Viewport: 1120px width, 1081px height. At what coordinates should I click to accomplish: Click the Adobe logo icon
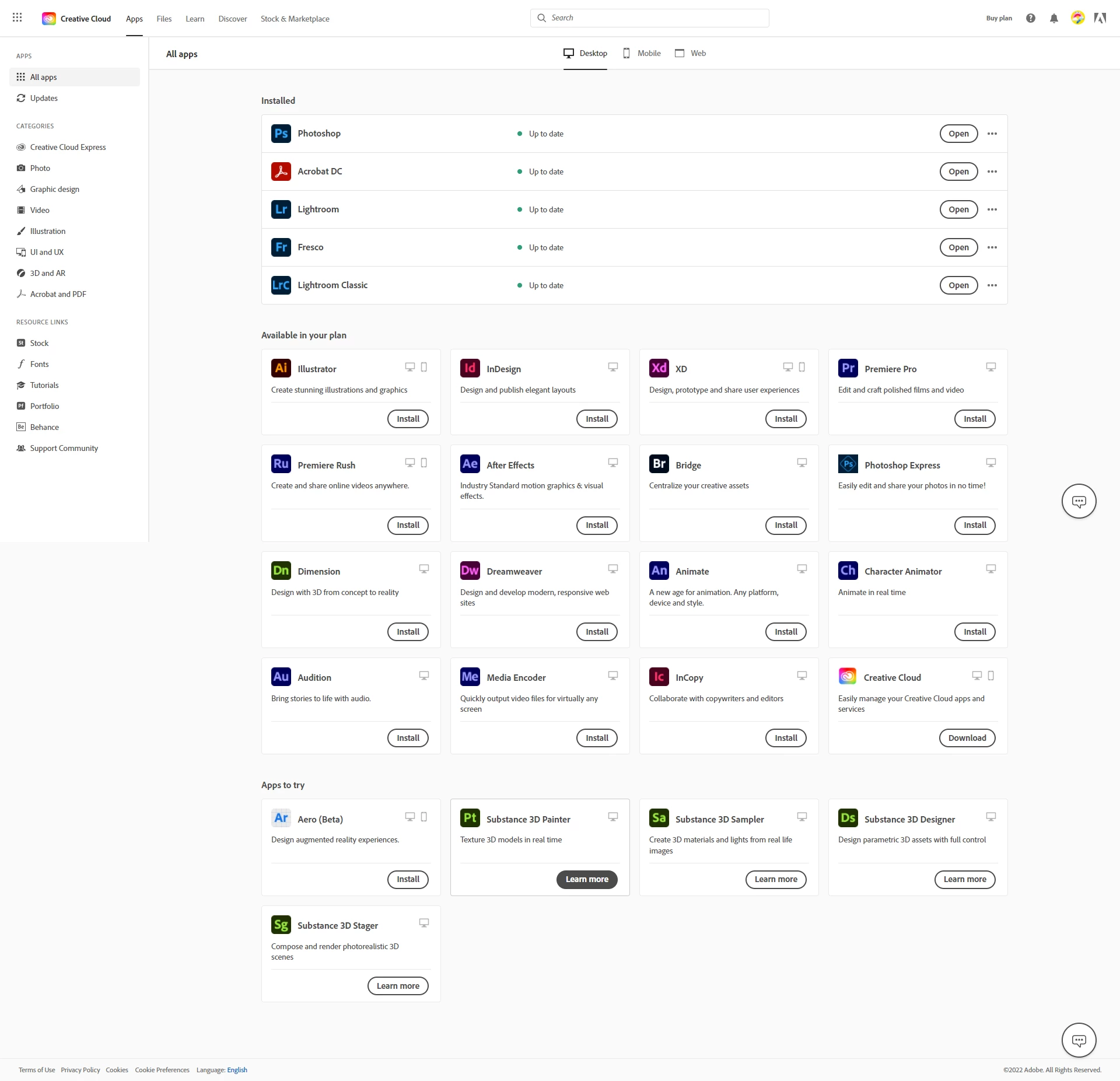coord(1100,18)
